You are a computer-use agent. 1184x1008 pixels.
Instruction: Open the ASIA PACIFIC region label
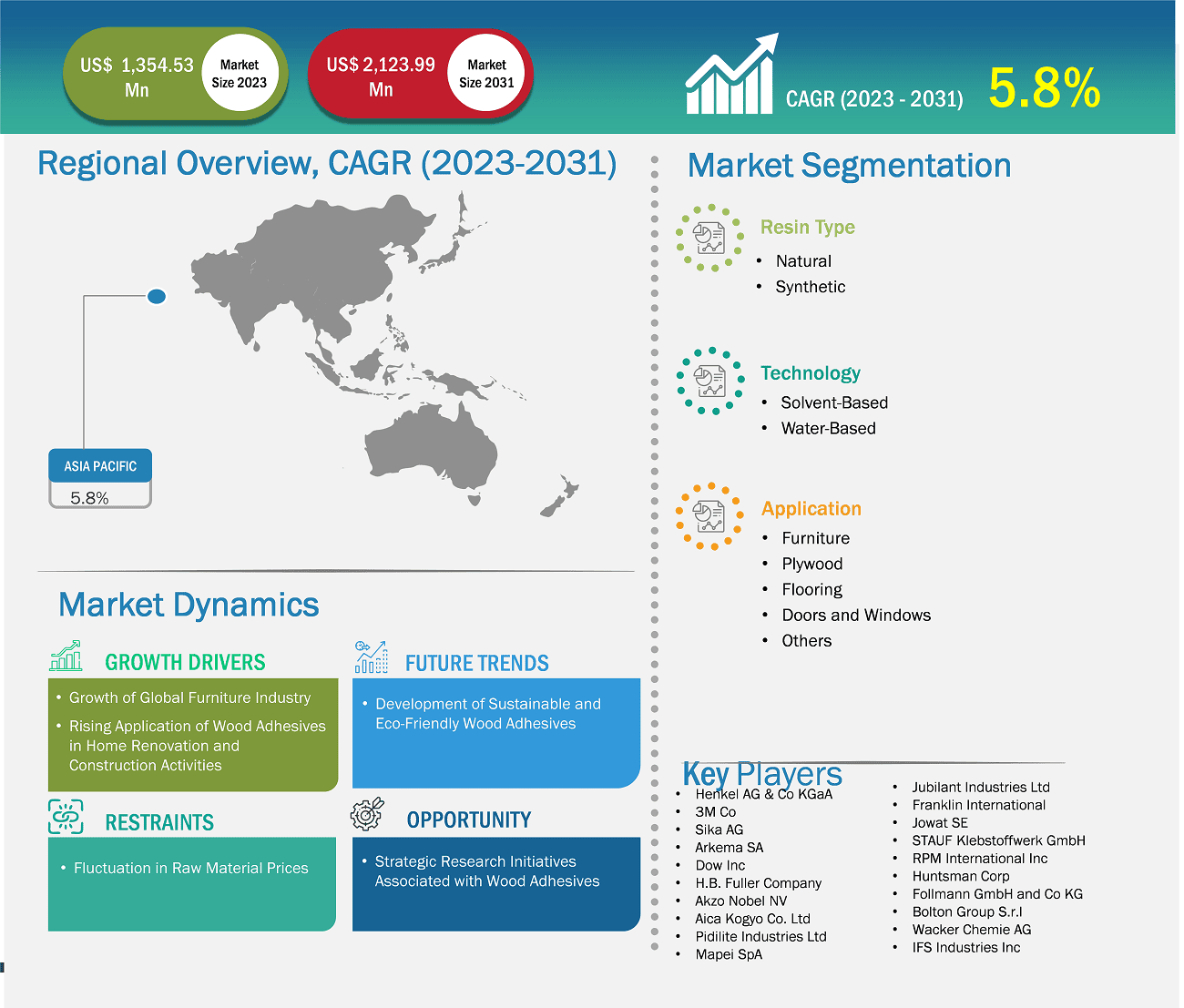[x=100, y=465]
